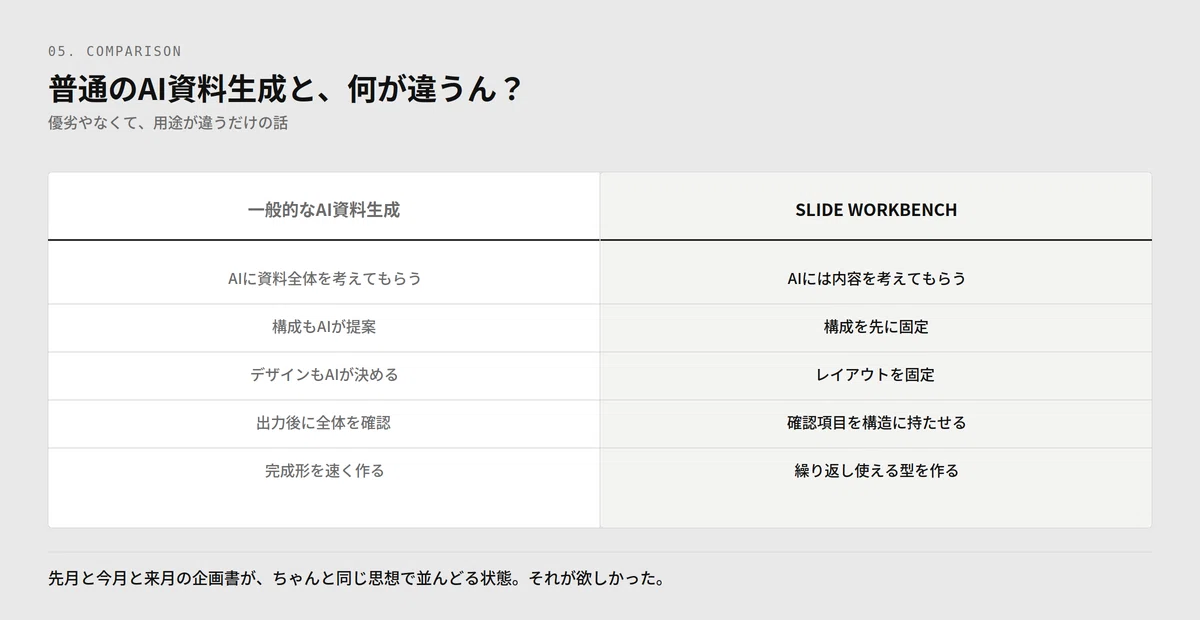
Task: Select the section label 05. COMPARISON
Action: tap(115, 51)
